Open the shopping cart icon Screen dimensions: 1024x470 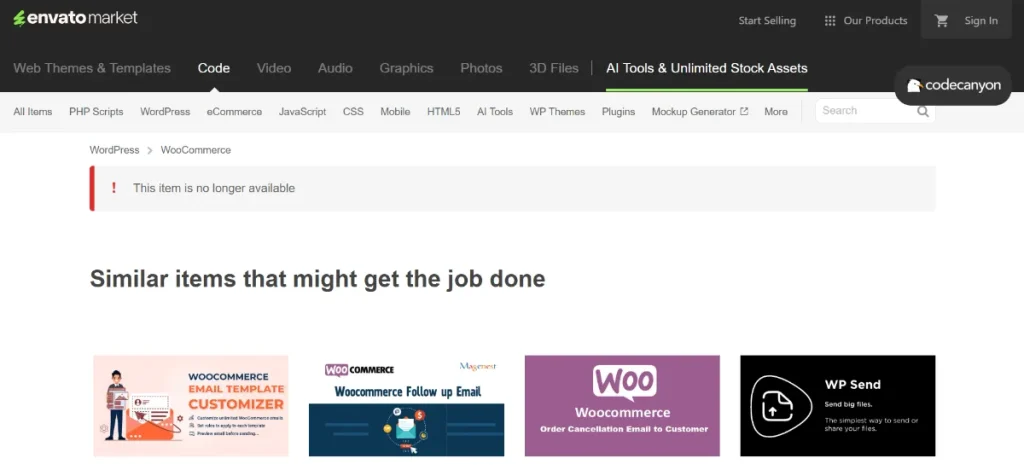click(941, 21)
